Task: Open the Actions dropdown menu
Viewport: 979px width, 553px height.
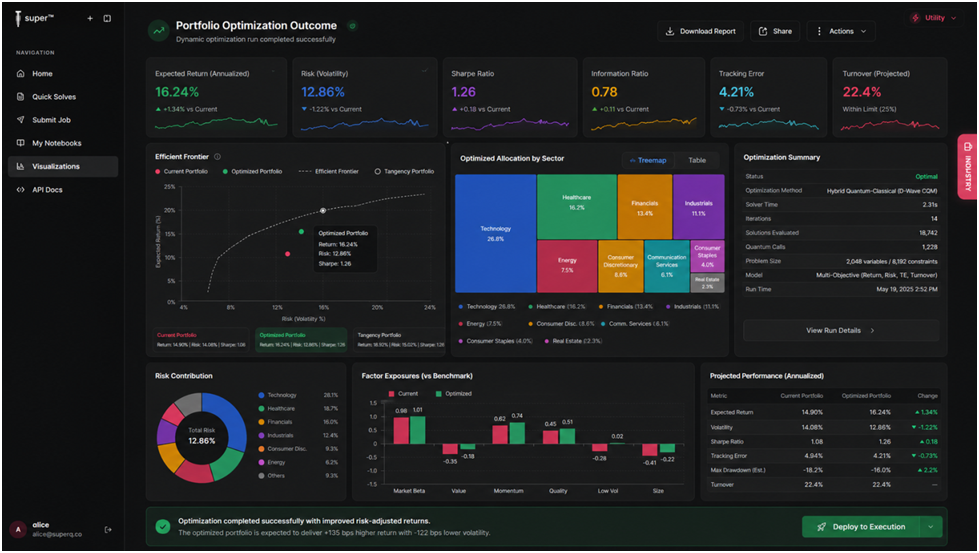Action: (x=841, y=31)
